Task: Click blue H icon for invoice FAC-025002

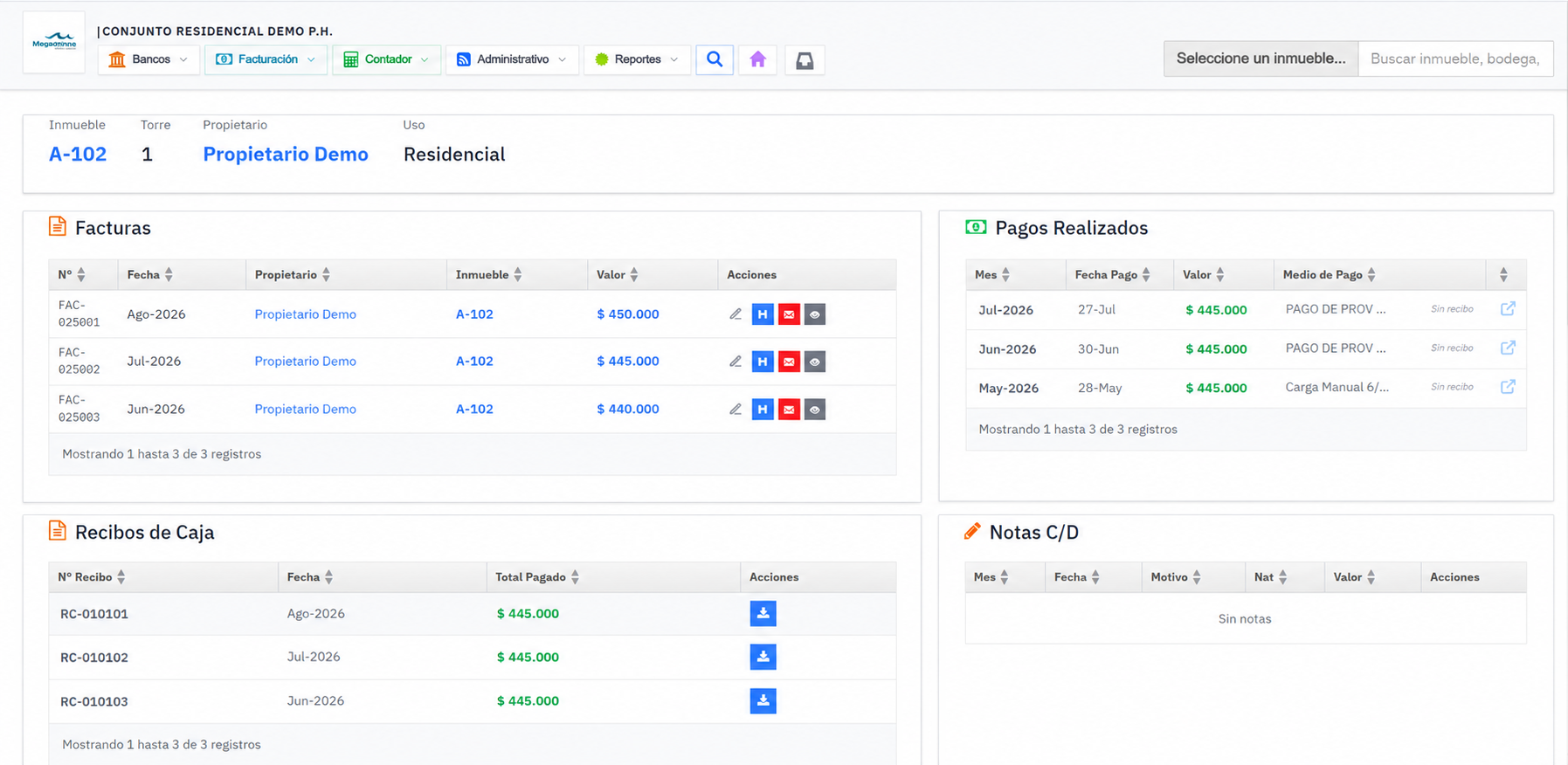Action: pos(763,362)
